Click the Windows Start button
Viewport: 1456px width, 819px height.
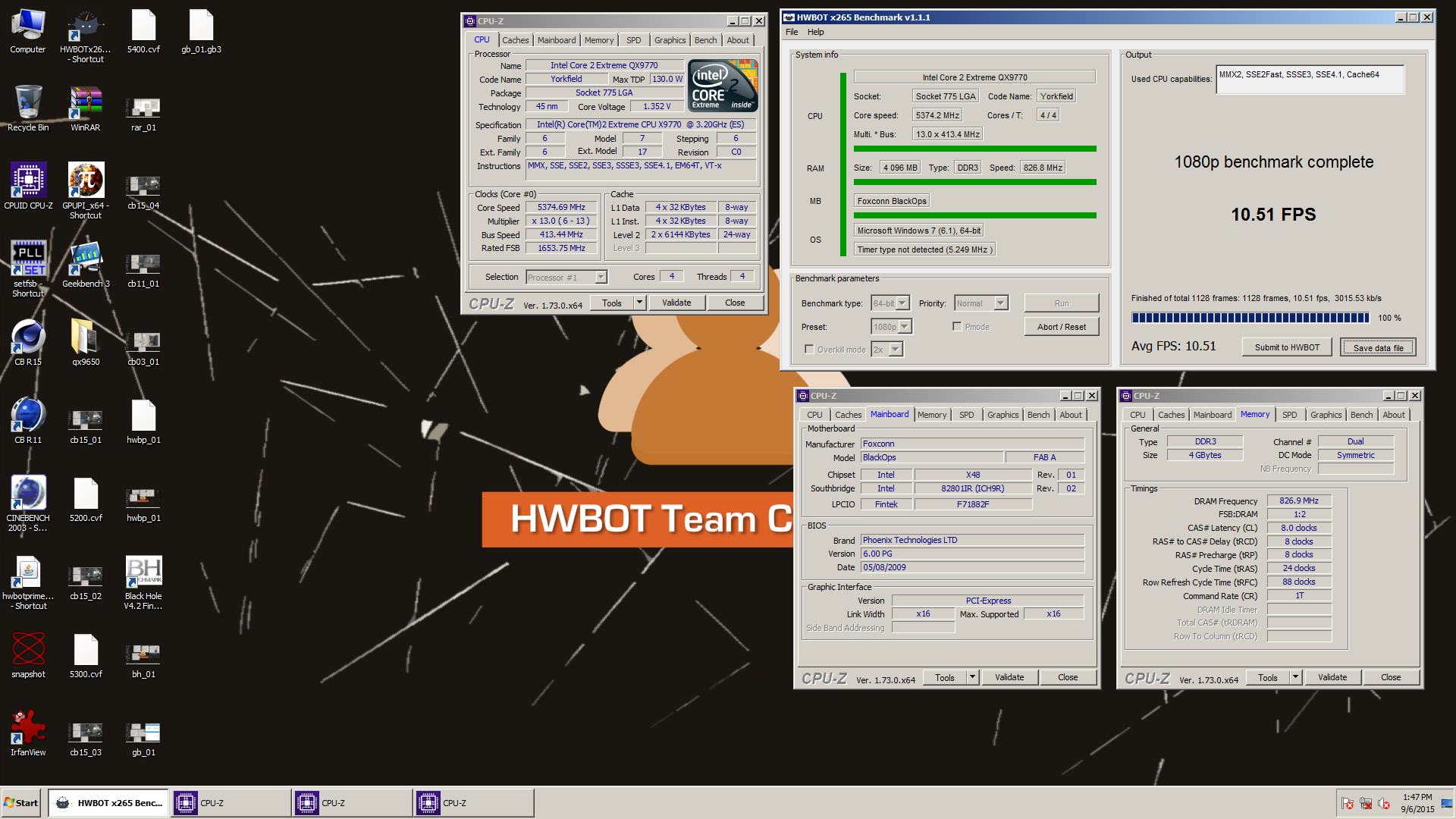click(x=21, y=803)
